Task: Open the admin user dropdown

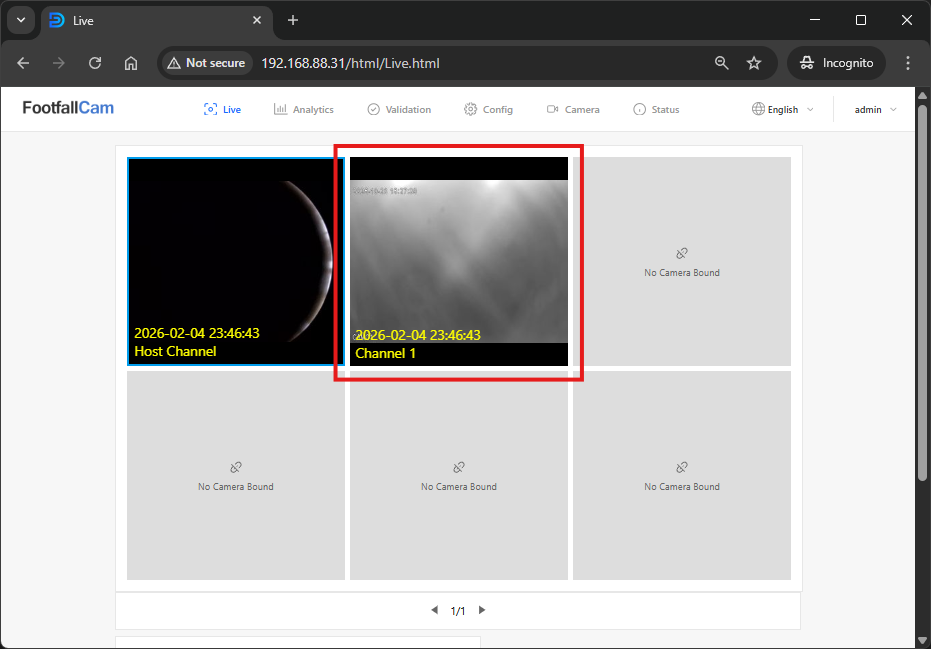Action: coord(875,110)
